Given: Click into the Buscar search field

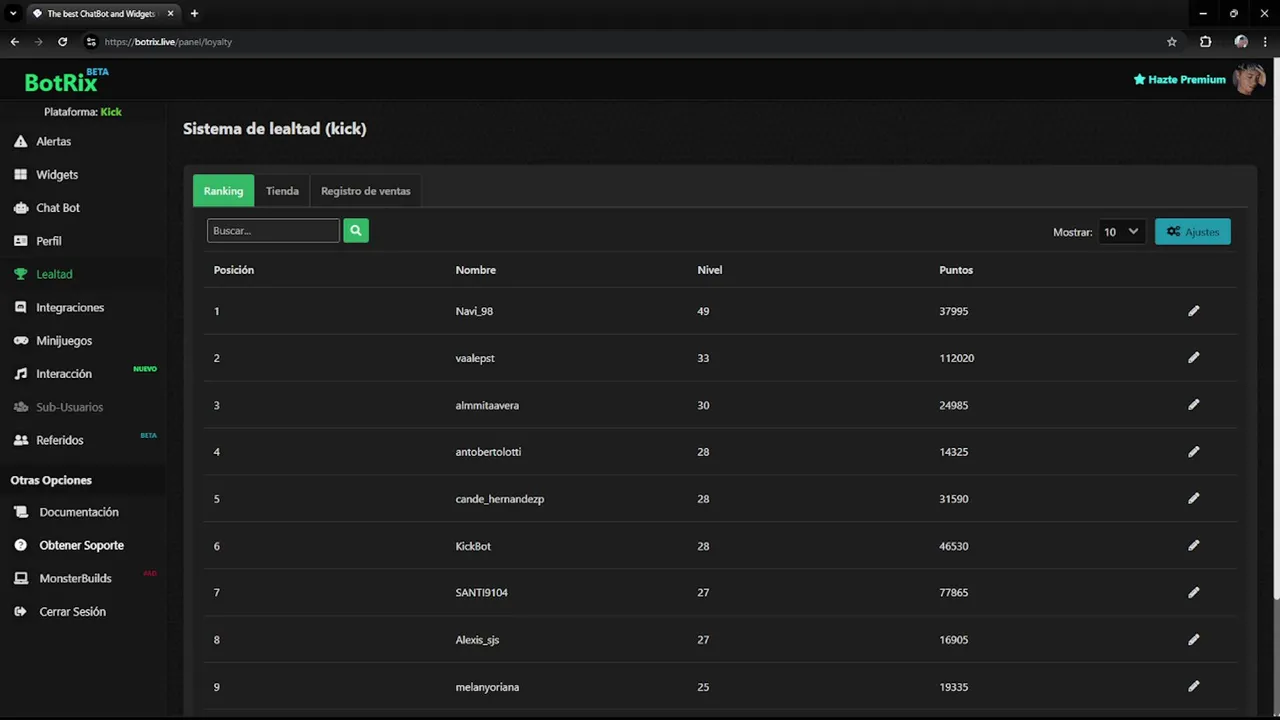Looking at the screenshot, I should [x=273, y=231].
